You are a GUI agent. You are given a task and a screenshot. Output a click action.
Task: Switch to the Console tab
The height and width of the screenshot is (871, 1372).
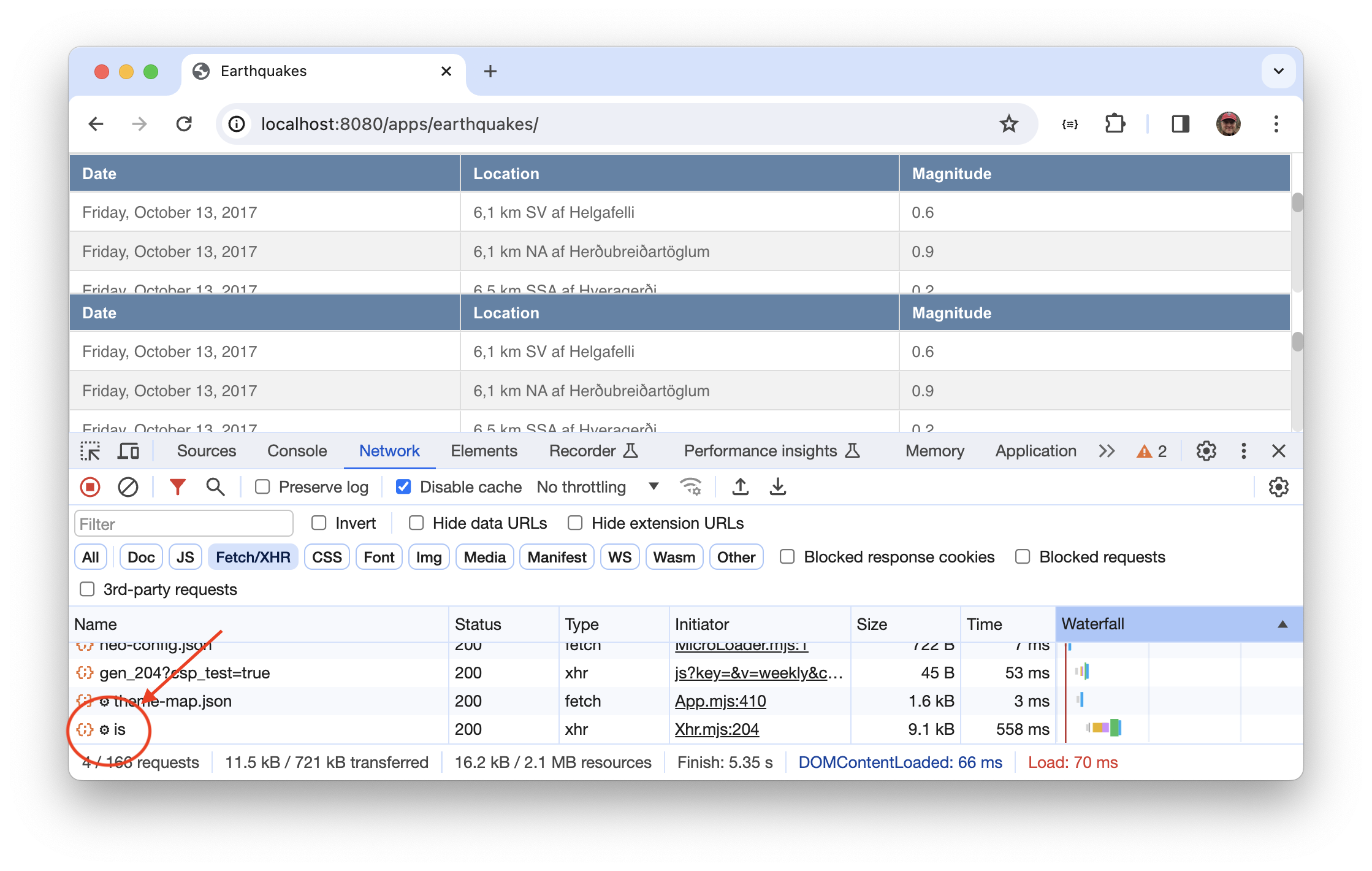[x=297, y=451]
